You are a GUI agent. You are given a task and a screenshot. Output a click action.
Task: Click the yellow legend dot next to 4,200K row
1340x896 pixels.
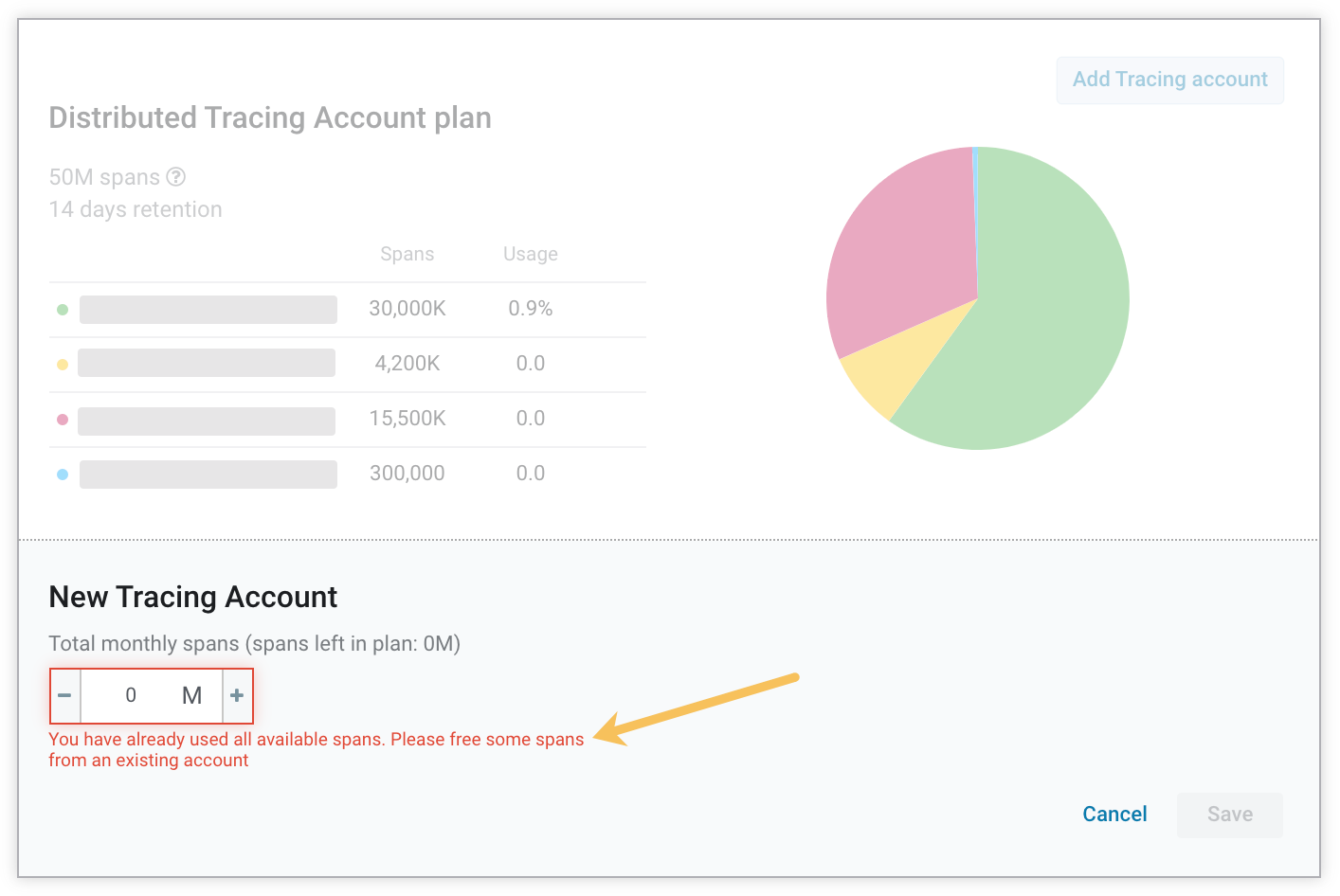[x=62, y=364]
